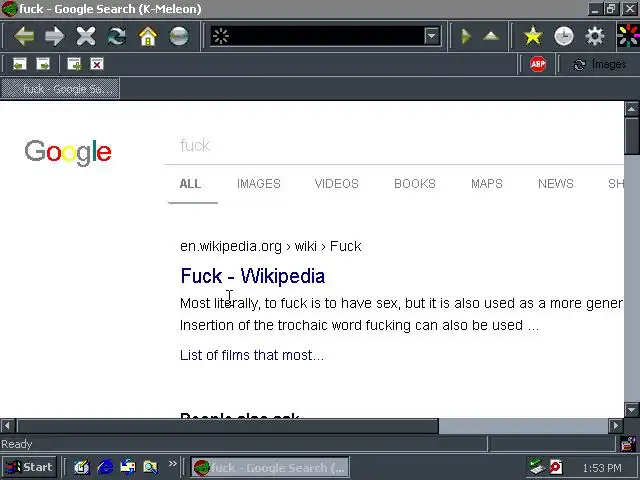The image size is (640, 480).
Task: Click the Google logo
Action: (68, 152)
